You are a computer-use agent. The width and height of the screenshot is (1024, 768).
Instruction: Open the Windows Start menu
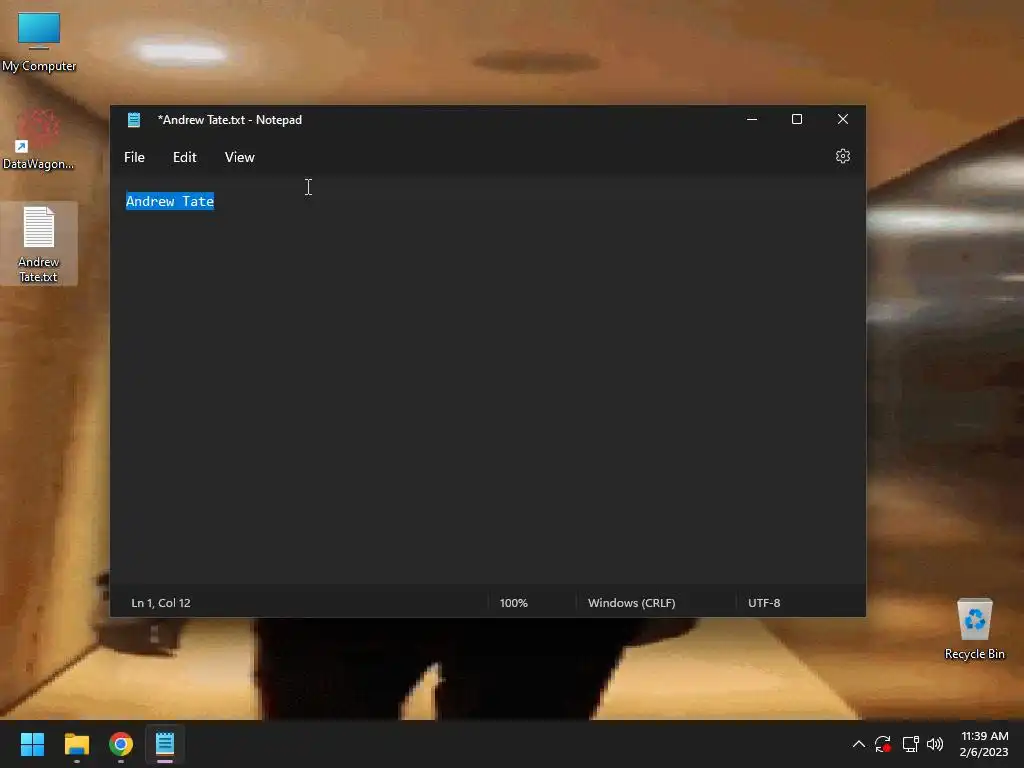(32, 744)
